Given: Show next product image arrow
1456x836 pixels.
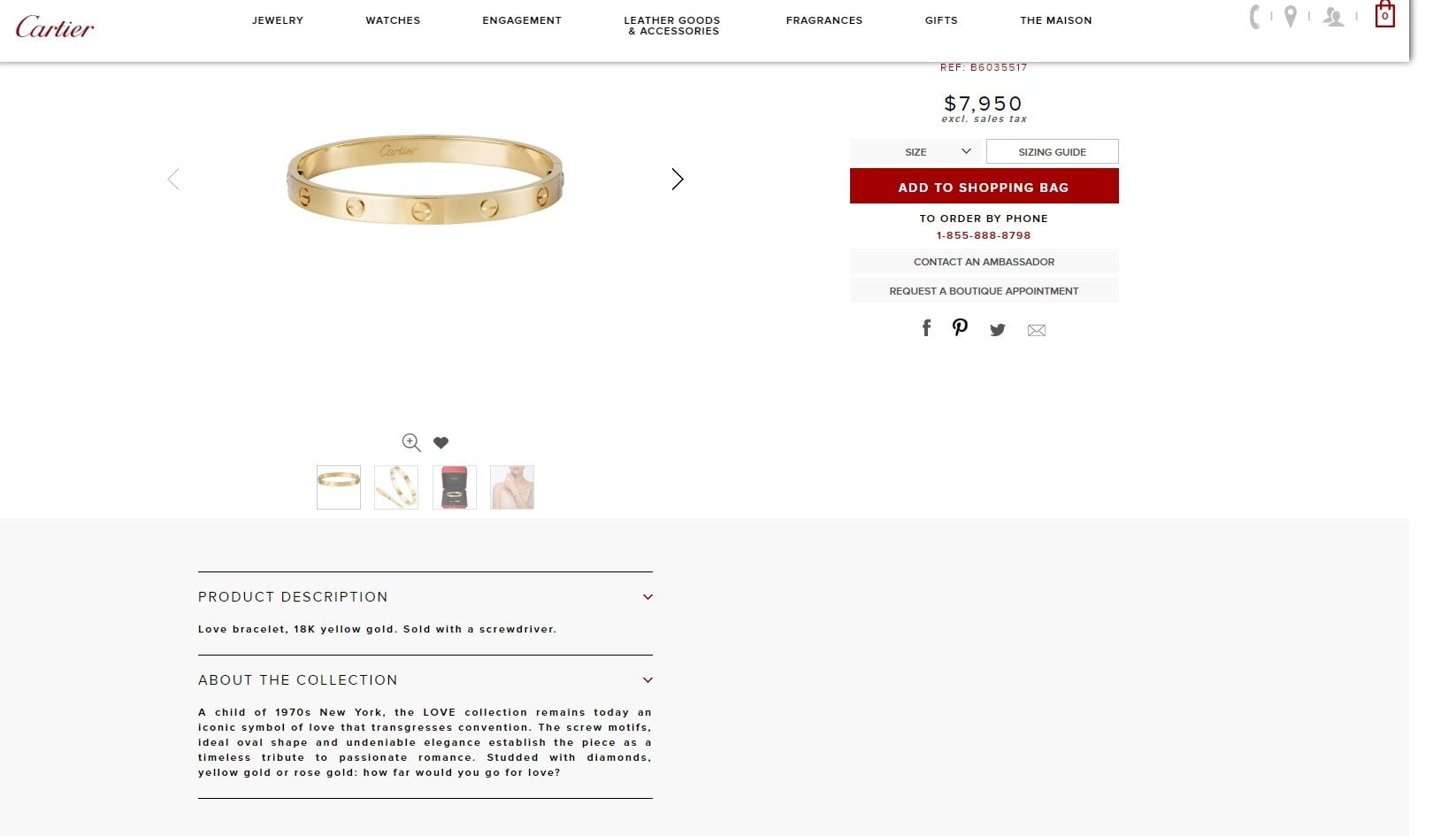Looking at the screenshot, I should click(x=678, y=179).
